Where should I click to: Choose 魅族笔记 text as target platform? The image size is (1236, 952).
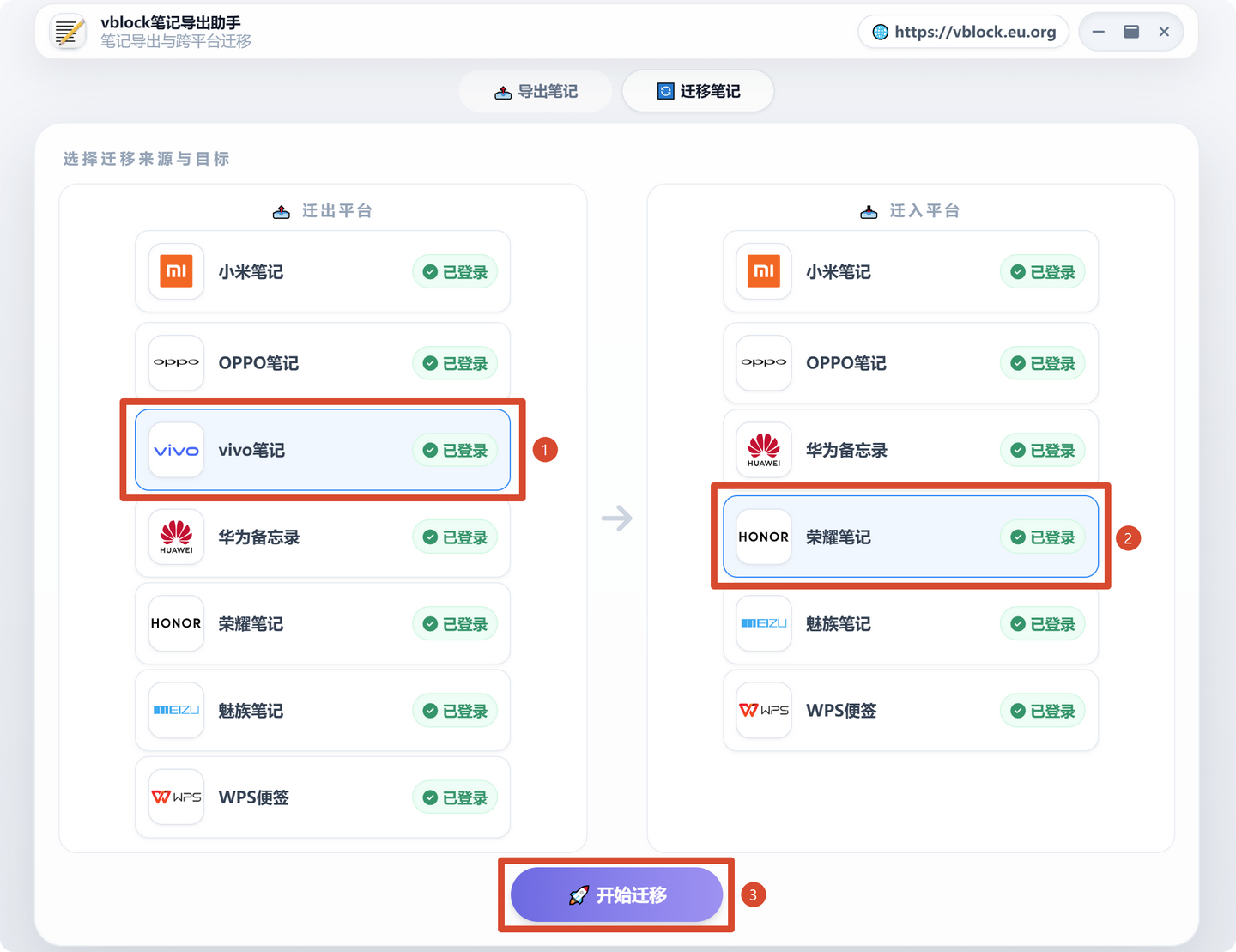point(839,624)
